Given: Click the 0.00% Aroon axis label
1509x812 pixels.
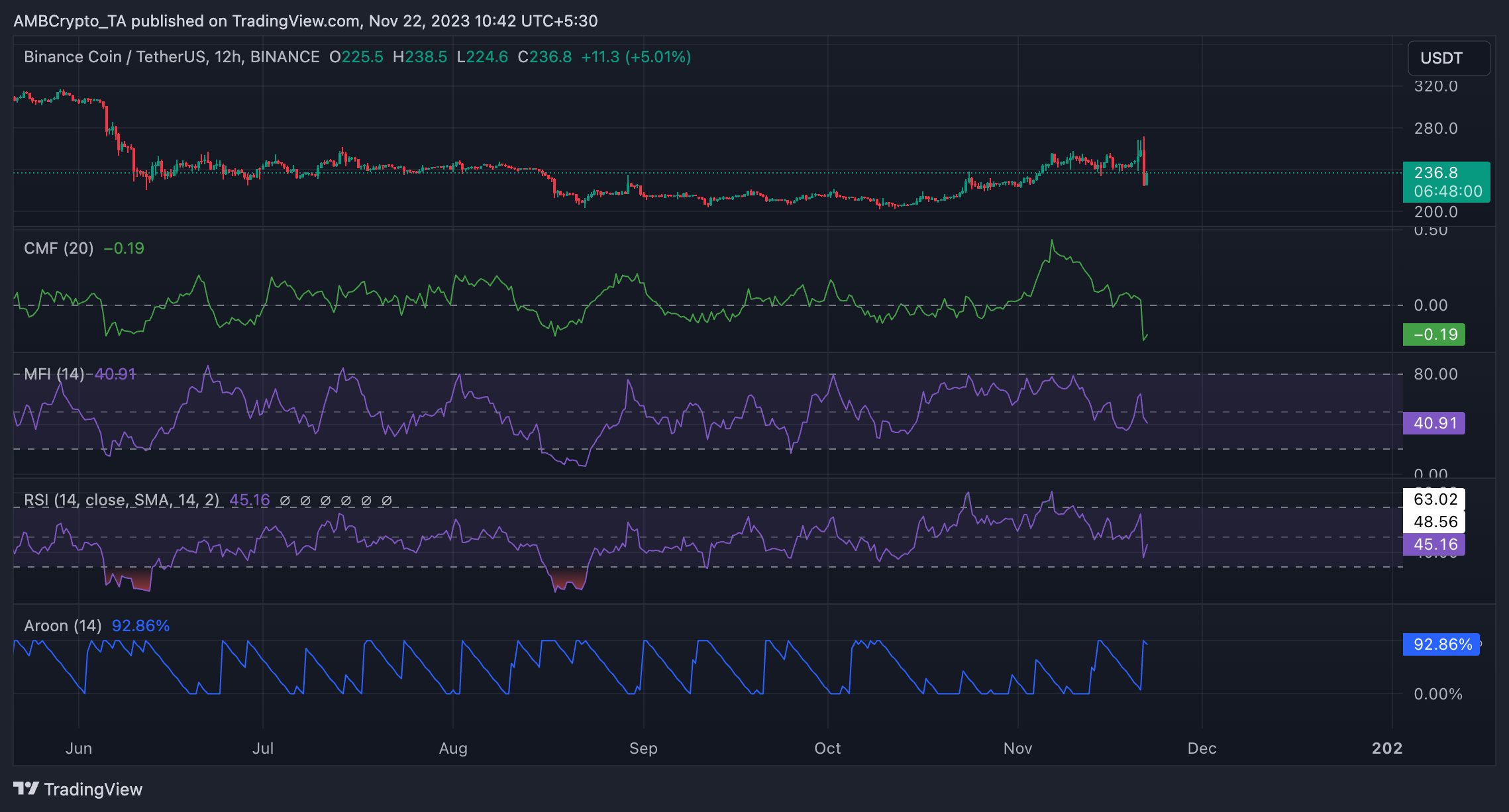Looking at the screenshot, I should (1438, 694).
